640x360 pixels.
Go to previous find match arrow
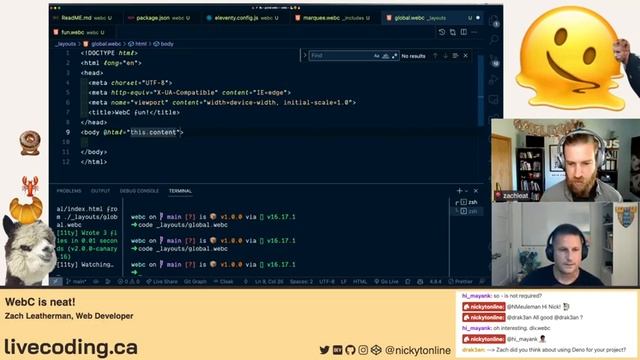coord(435,56)
